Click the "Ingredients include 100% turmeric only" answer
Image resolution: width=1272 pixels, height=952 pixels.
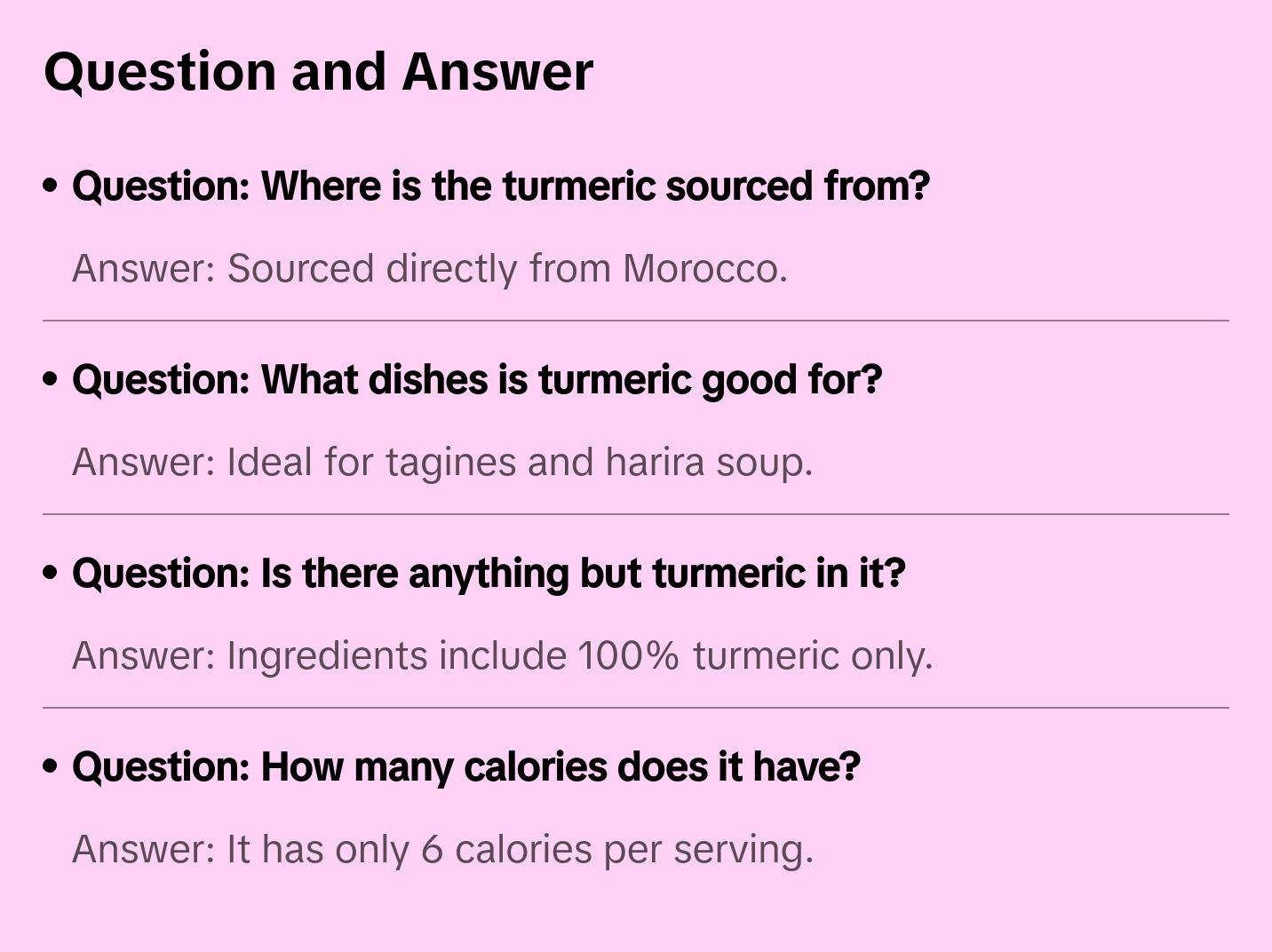click(502, 656)
